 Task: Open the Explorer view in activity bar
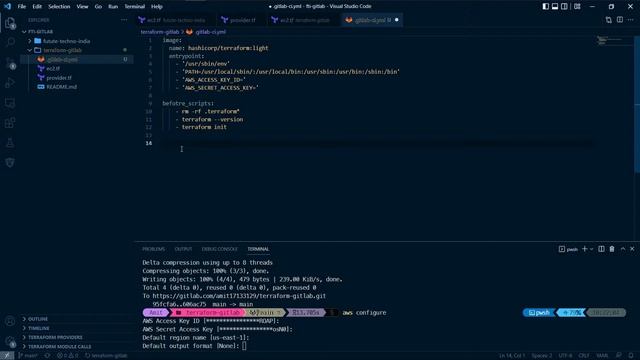[10, 23]
